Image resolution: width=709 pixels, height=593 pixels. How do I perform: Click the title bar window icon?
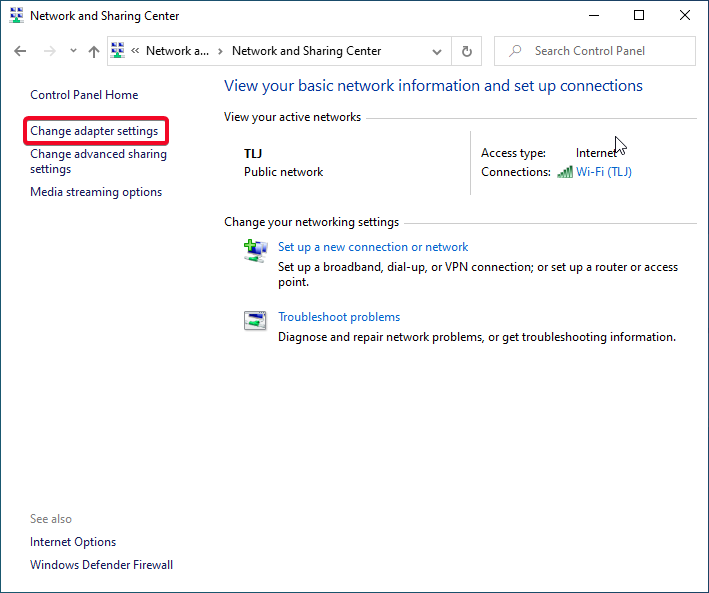tap(16, 16)
